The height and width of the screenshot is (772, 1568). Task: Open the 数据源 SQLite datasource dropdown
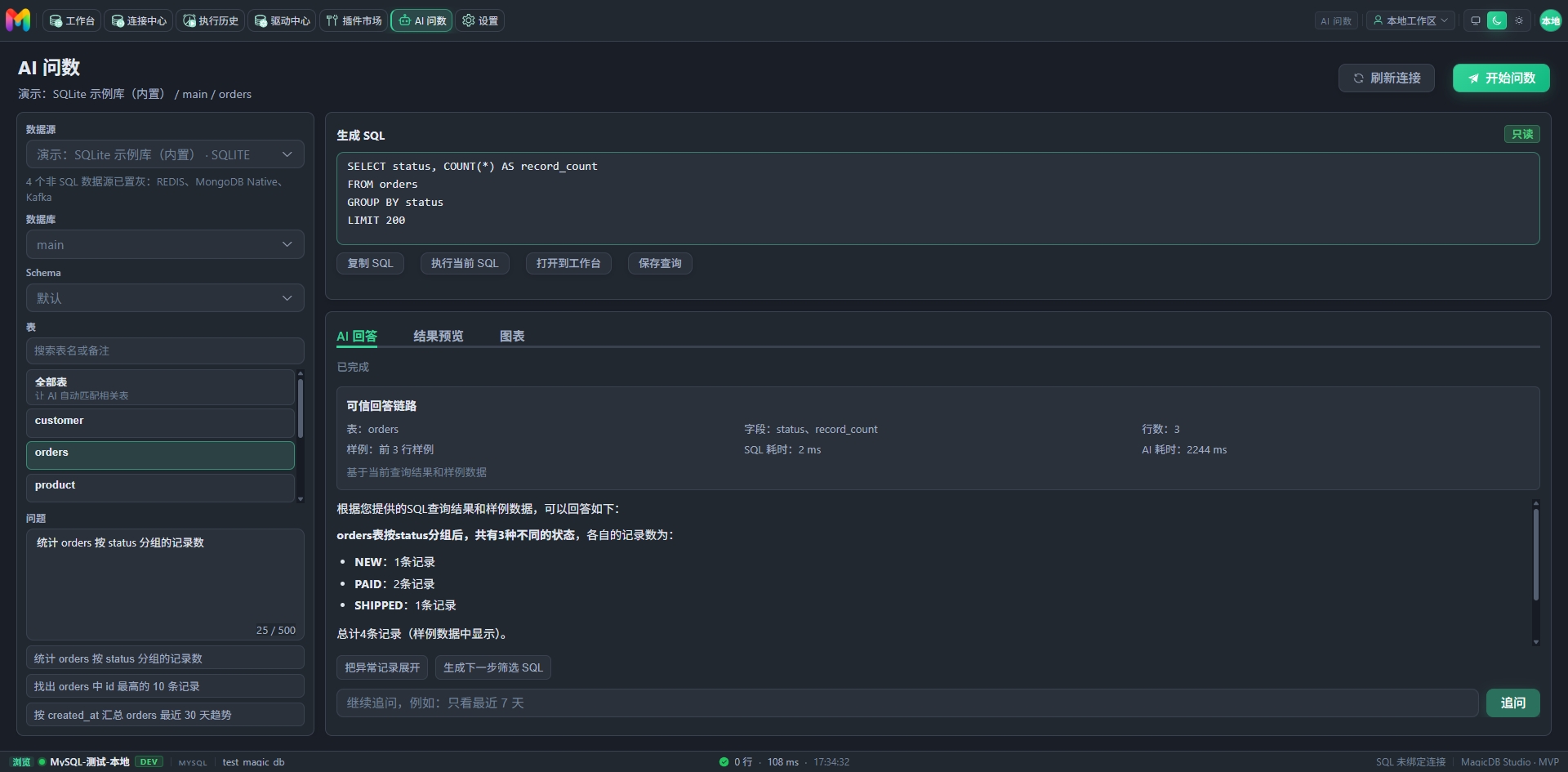pyautogui.click(x=165, y=154)
